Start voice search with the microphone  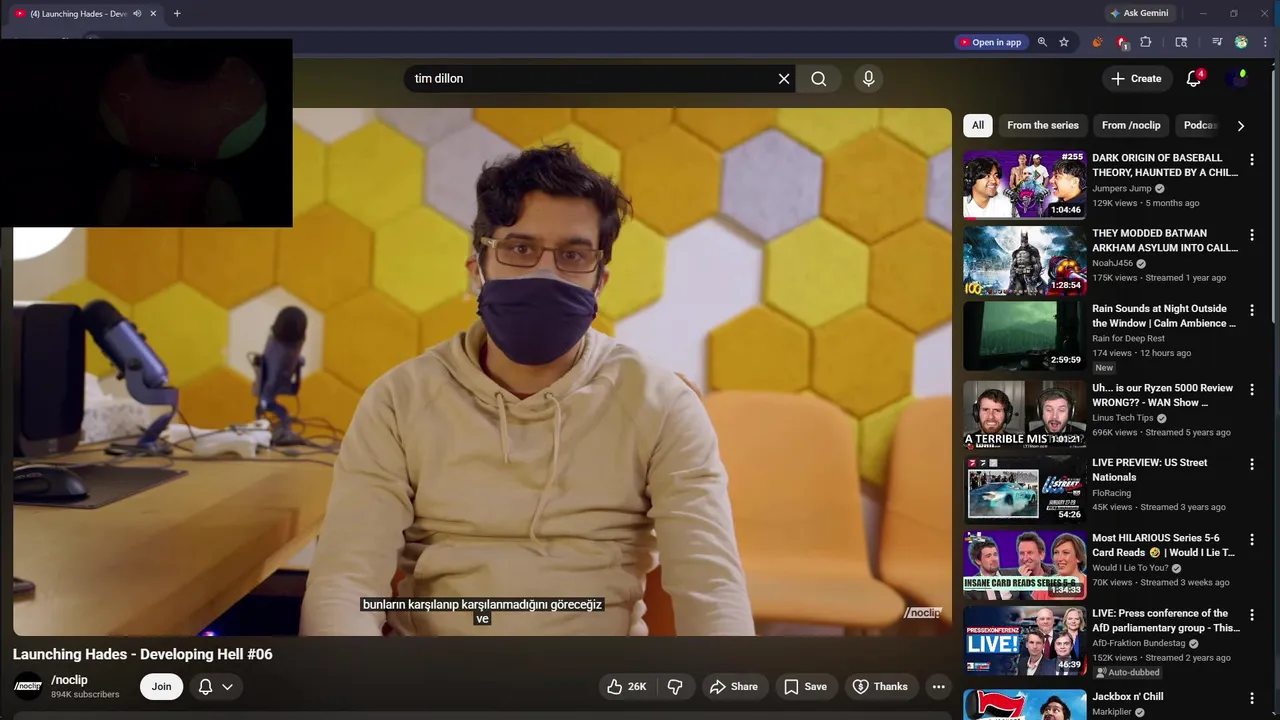pos(868,79)
